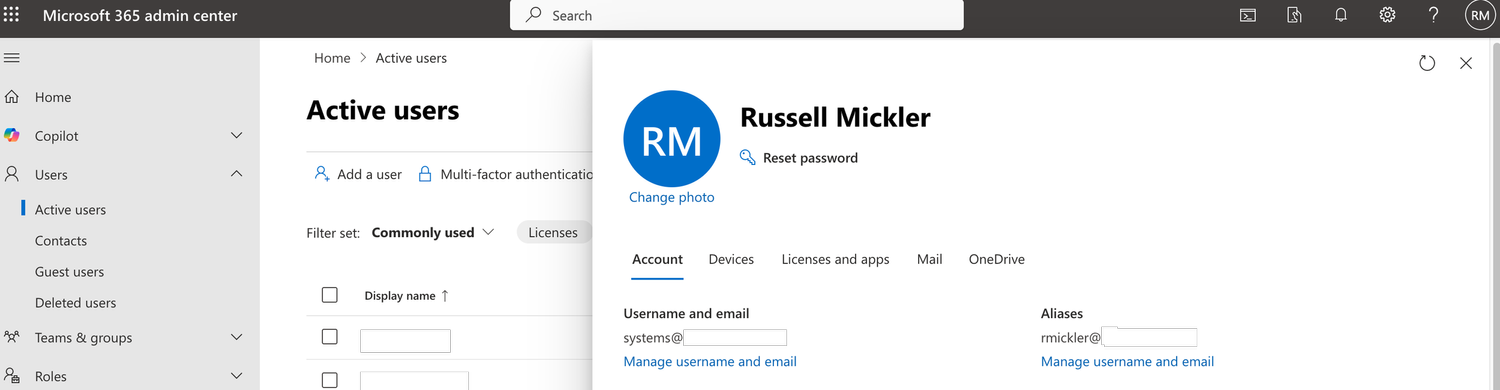Screen dimensions: 1500x390
Task: Sort by Display name arrow
Action: click(445, 296)
